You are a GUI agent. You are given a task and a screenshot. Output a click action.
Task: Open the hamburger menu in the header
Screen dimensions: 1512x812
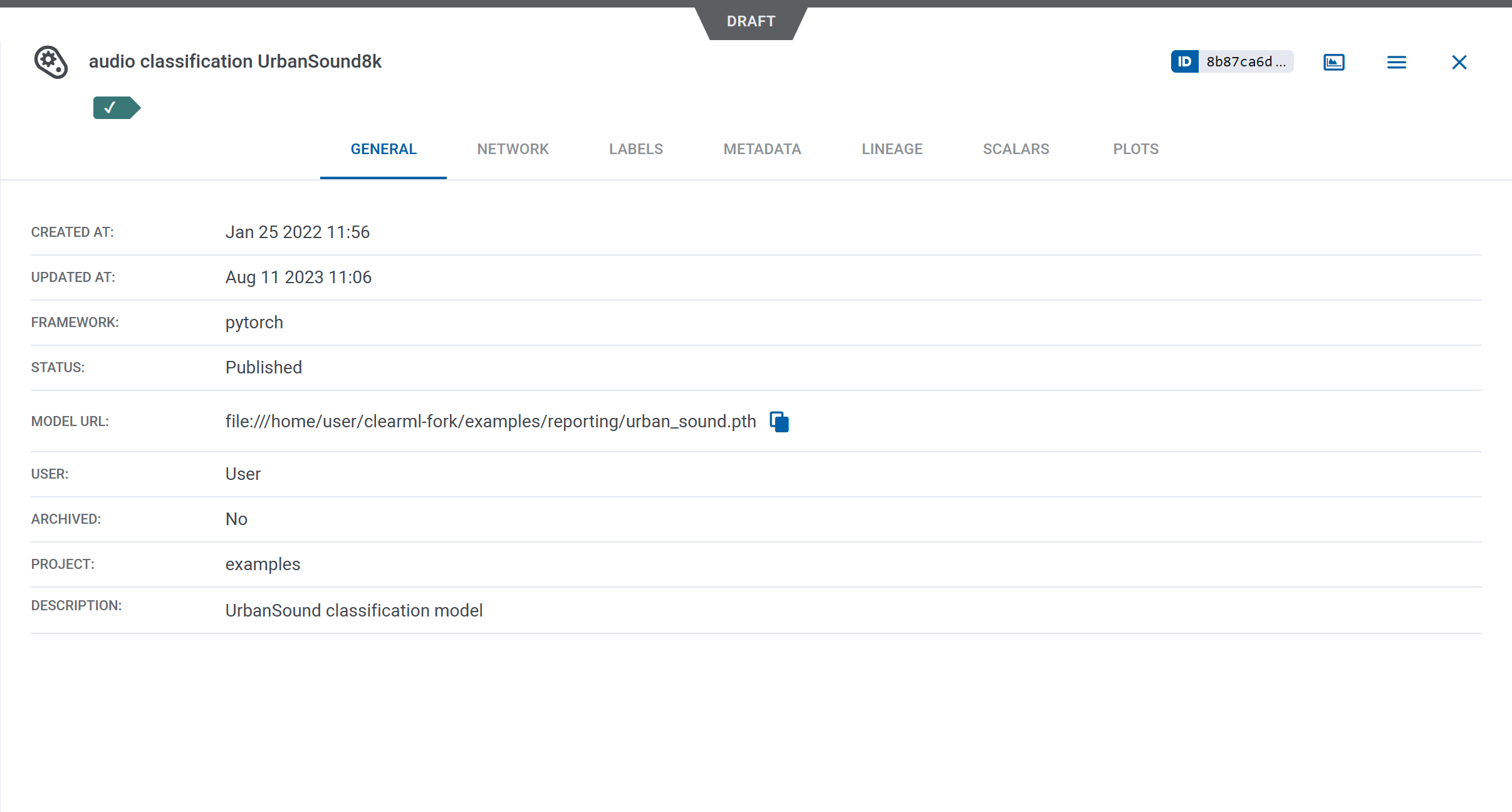coord(1396,62)
